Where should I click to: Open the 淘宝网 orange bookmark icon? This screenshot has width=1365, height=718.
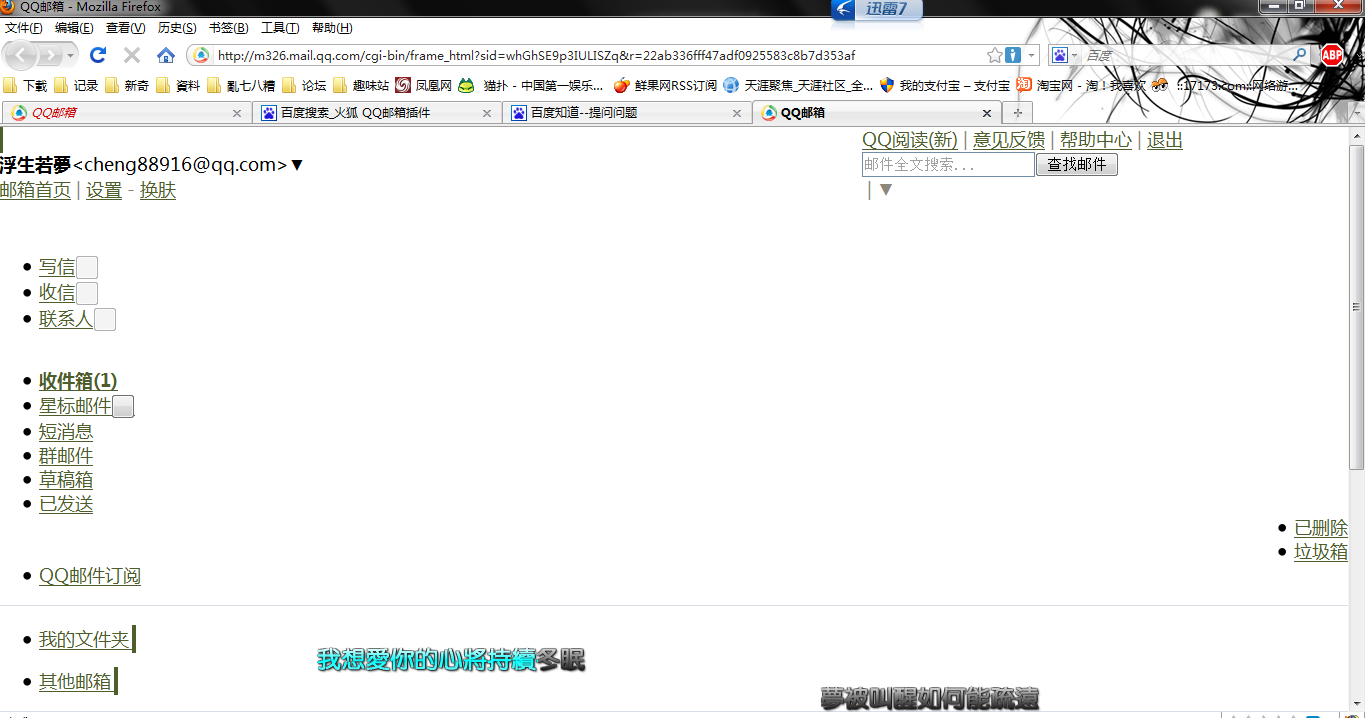click(x=1023, y=85)
